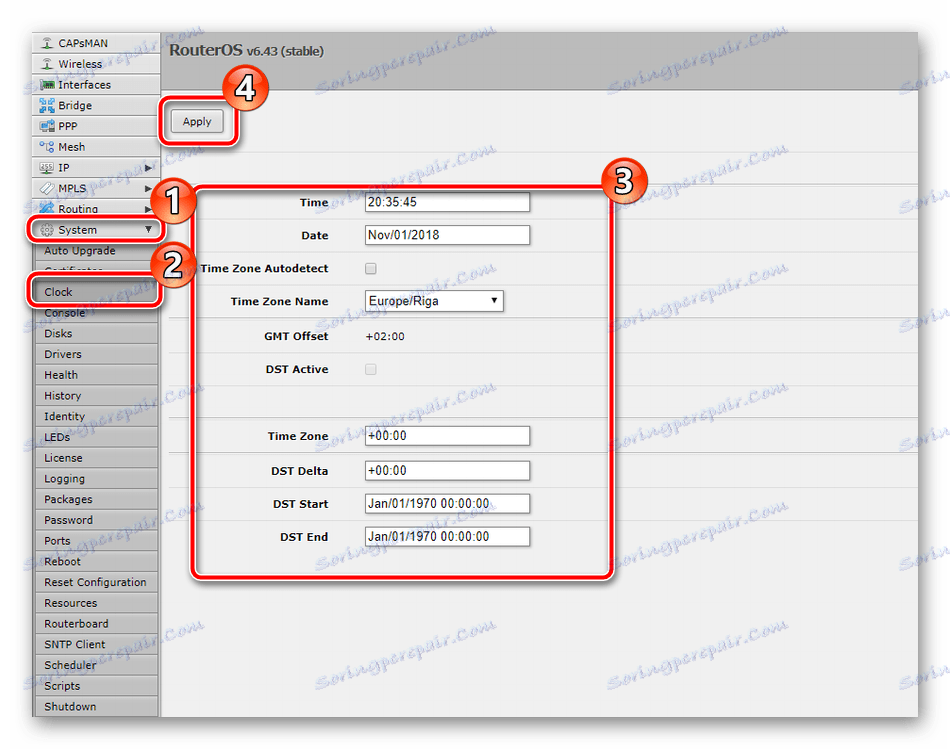Select Shutdown in System menu
Screen dimensions: 950x749
pyautogui.click(x=97, y=707)
